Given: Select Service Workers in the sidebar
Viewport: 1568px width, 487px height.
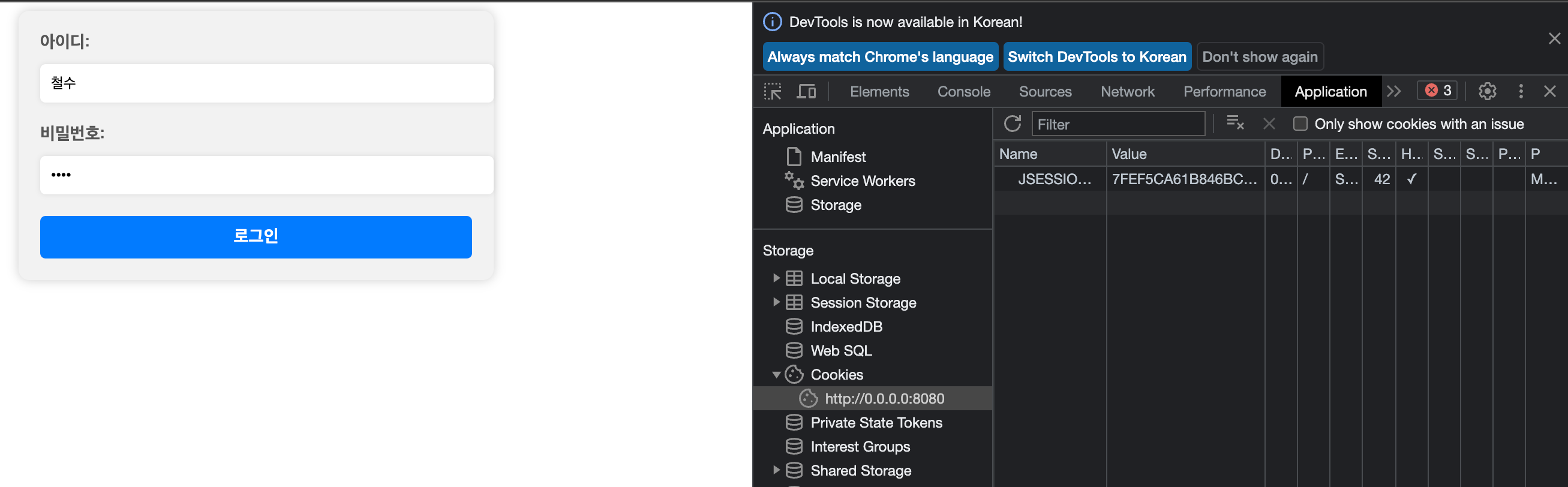Looking at the screenshot, I should tap(862, 181).
